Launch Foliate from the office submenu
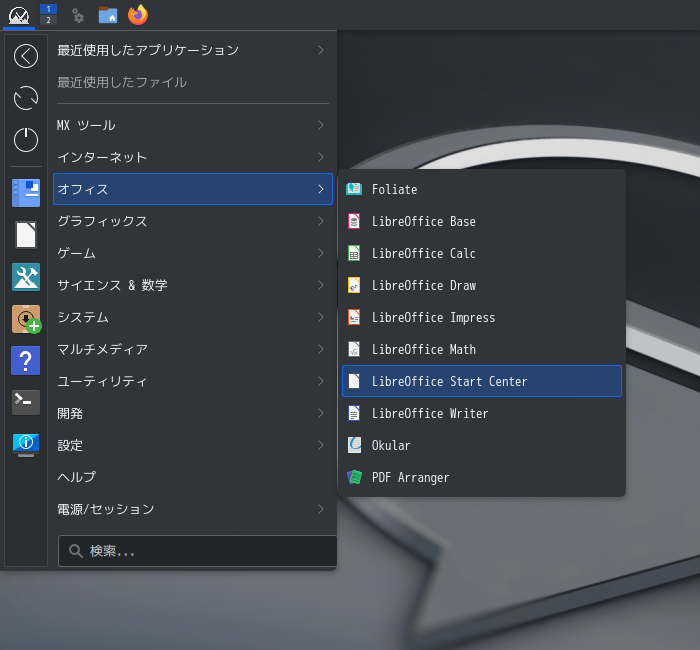Viewport: 700px width, 650px height. 482,189
